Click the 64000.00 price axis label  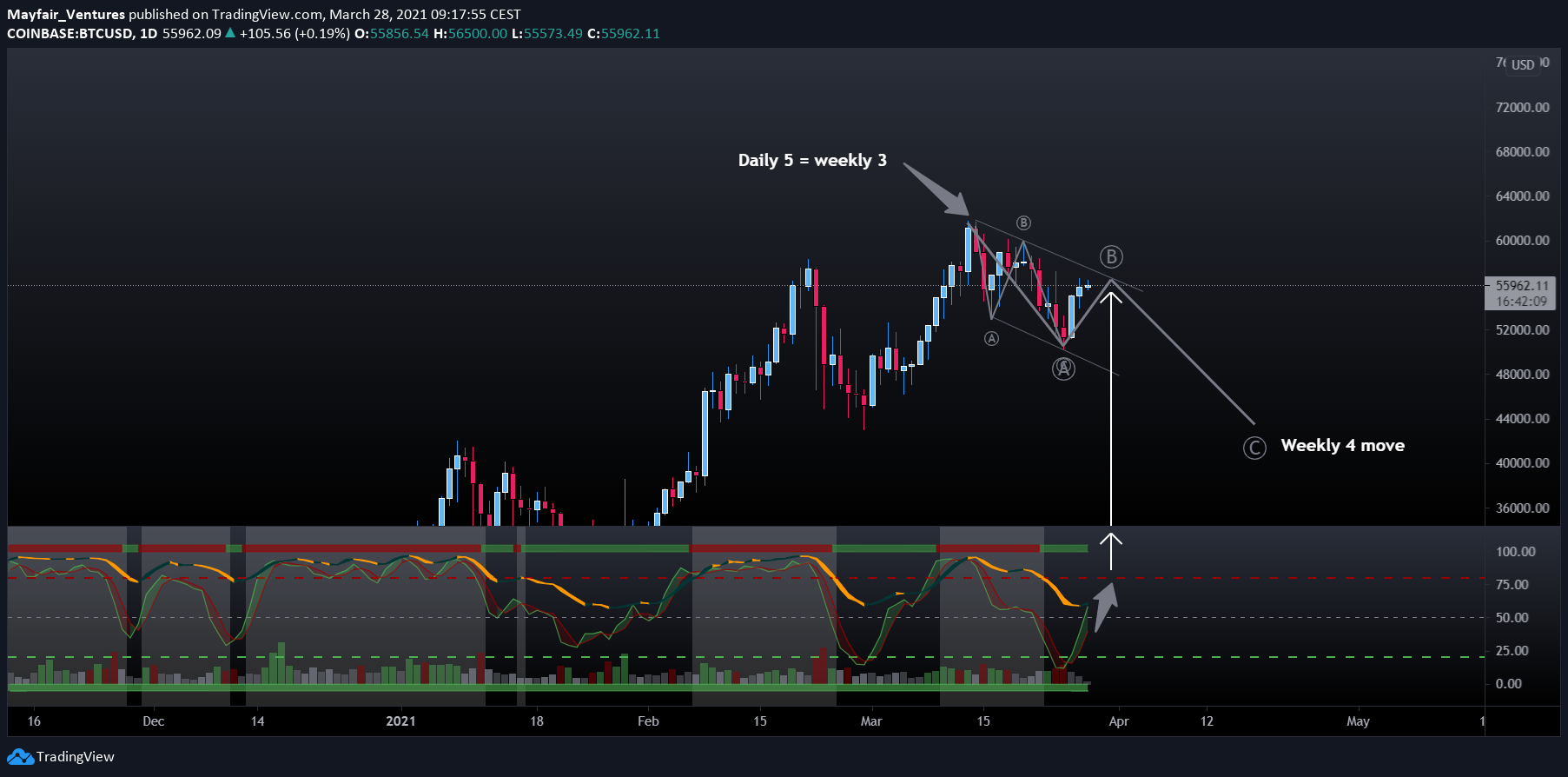pos(1522,196)
